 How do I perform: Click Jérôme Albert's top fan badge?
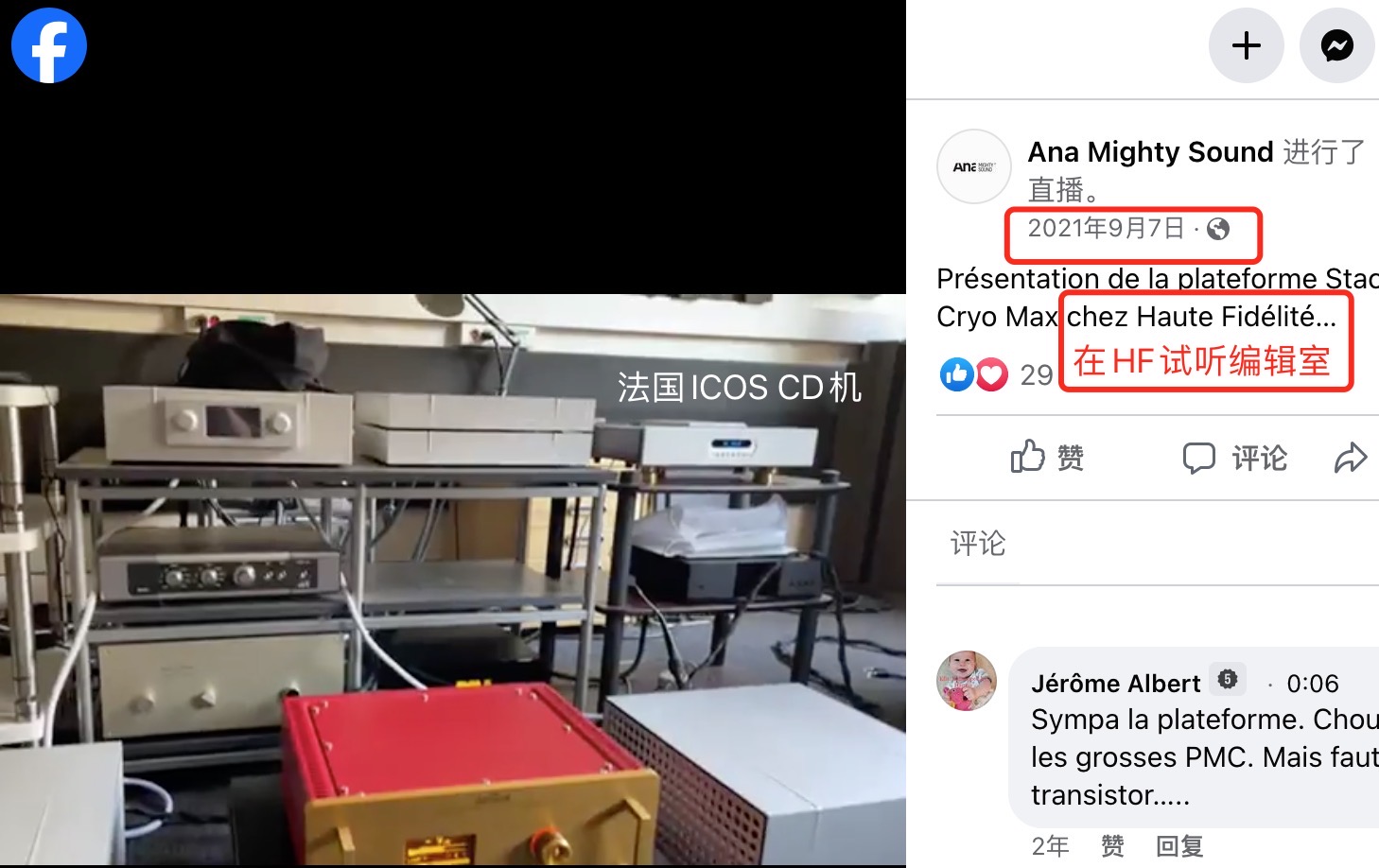(x=1228, y=679)
